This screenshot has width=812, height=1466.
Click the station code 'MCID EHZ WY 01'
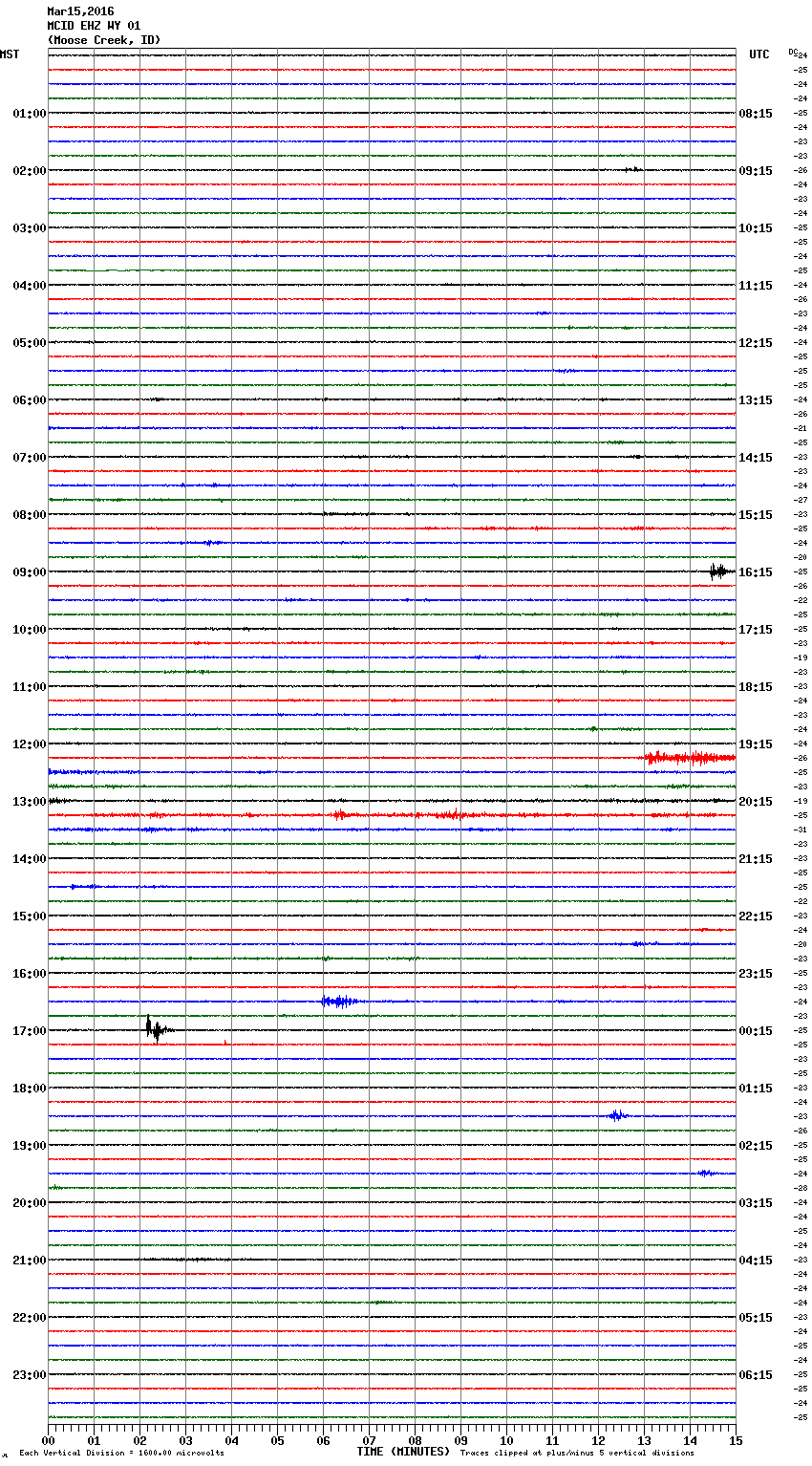pyautogui.click(x=94, y=26)
